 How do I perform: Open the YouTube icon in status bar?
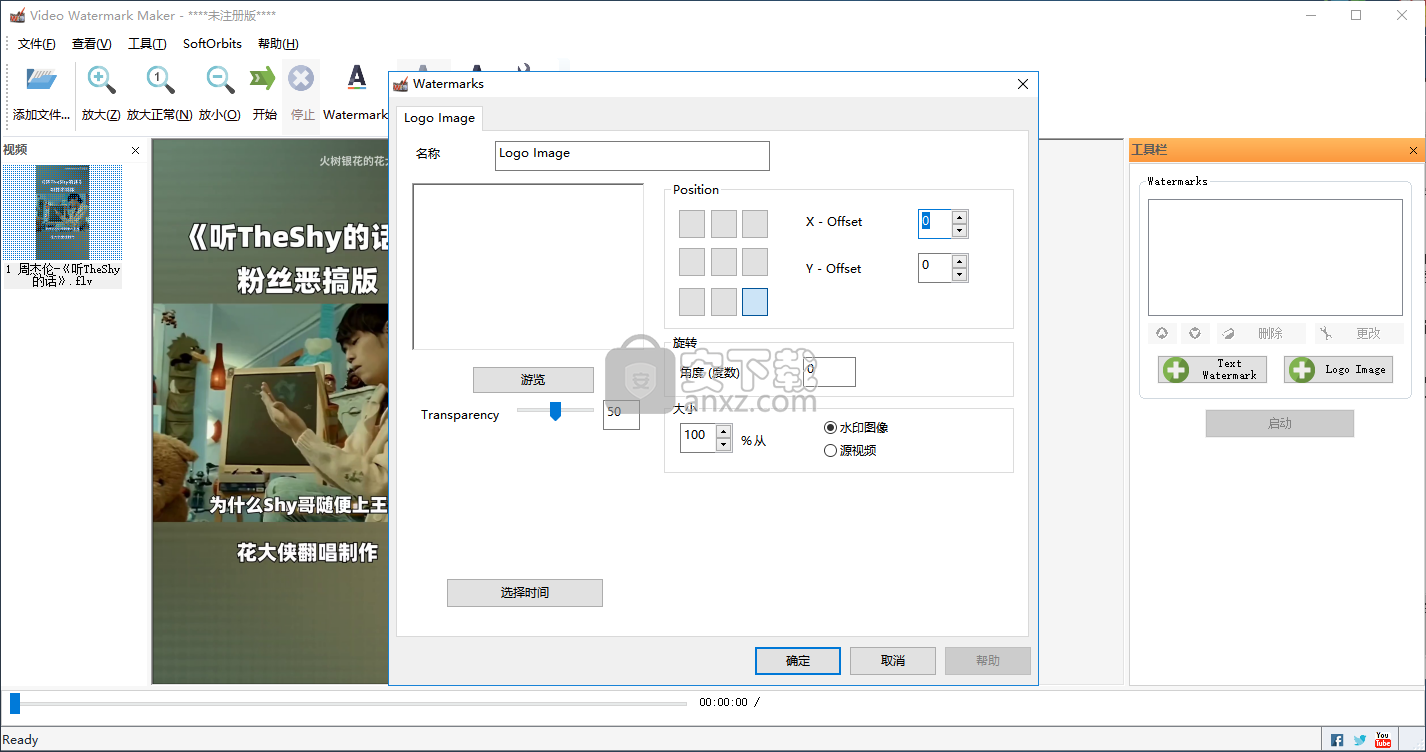click(1383, 740)
